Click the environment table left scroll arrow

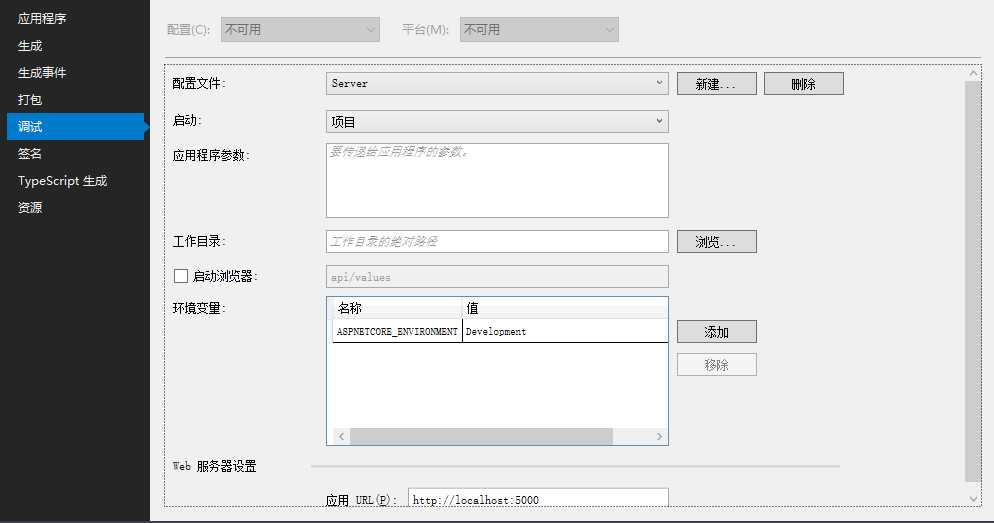[341, 436]
